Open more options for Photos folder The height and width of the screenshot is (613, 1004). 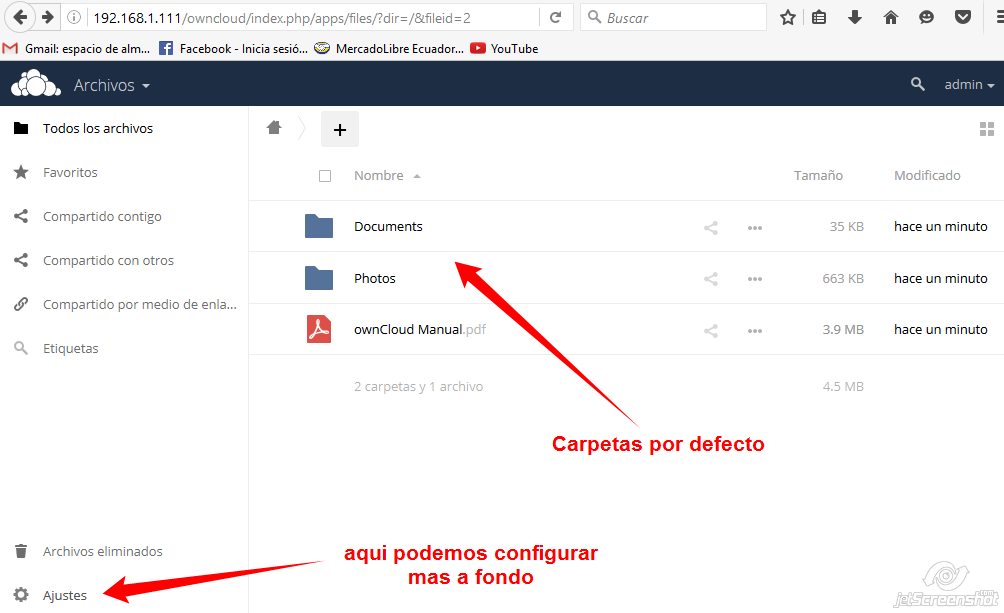click(755, 279)
